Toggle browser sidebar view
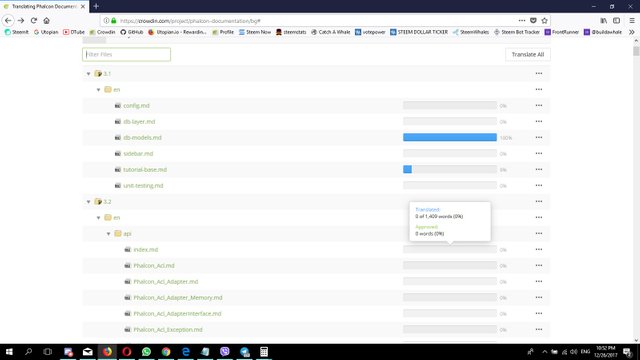 pyautogui.click(x=617, y=20)
